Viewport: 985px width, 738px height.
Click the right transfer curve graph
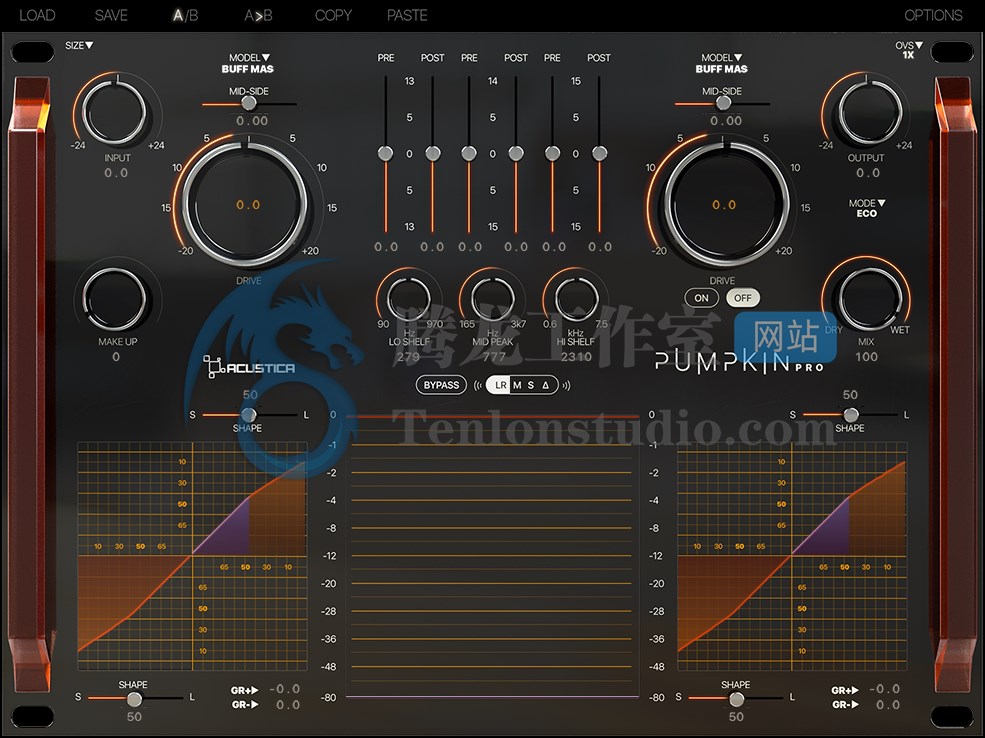click(792, 556)
